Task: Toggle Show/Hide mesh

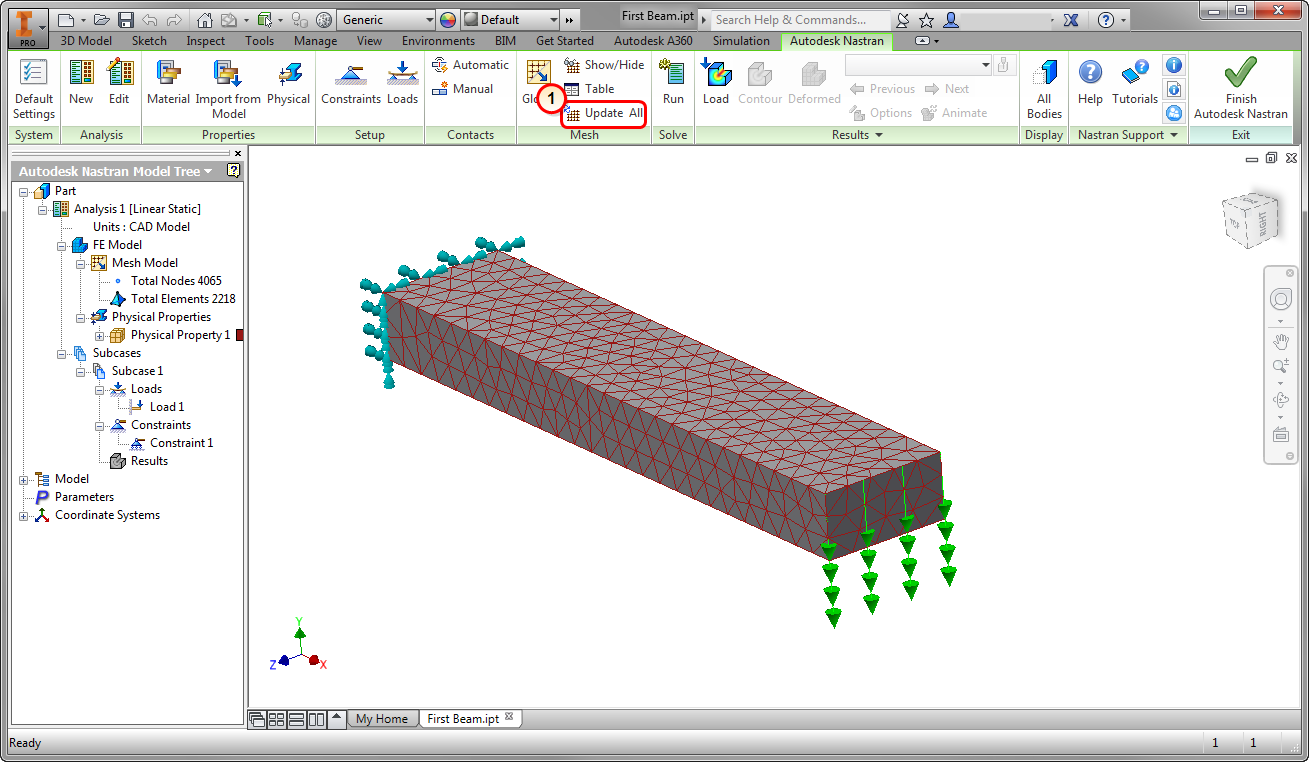Action: 604,65
